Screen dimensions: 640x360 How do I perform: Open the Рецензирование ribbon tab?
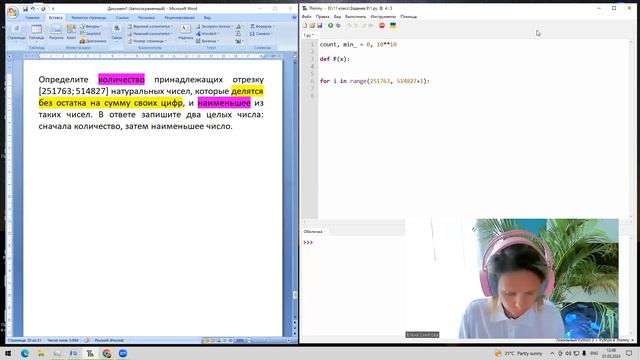tap(180, 18)
